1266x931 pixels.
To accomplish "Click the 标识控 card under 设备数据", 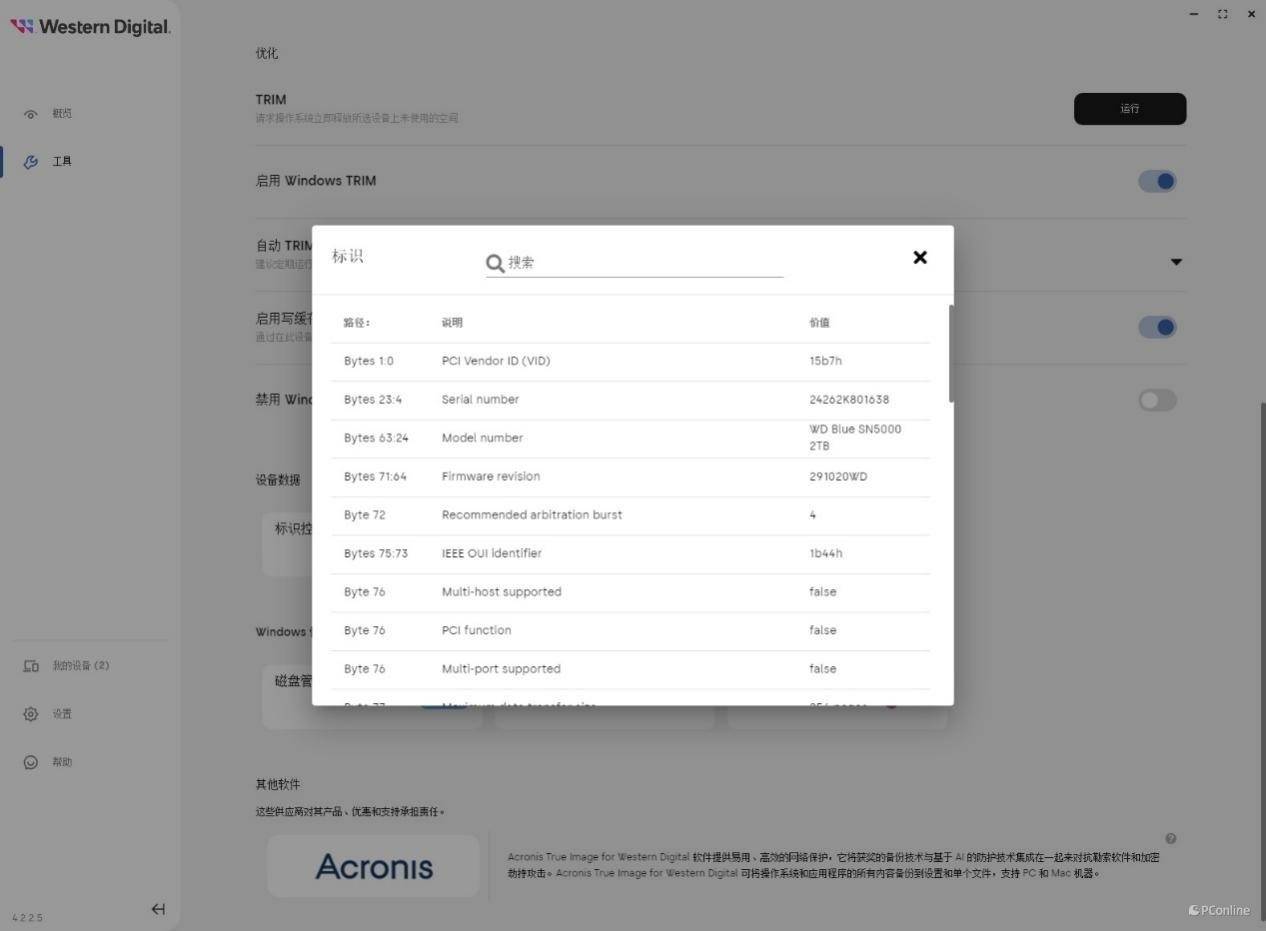I will pyautogui.click(x=288, y=543).
